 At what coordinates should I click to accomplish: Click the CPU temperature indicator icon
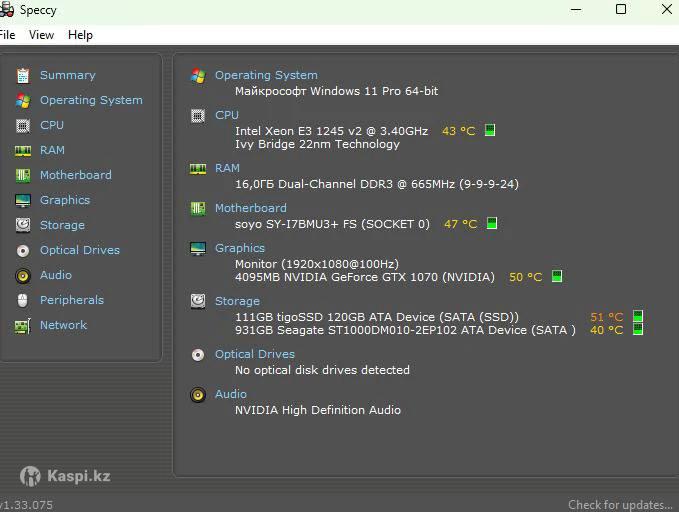click(x=490, y=131)
